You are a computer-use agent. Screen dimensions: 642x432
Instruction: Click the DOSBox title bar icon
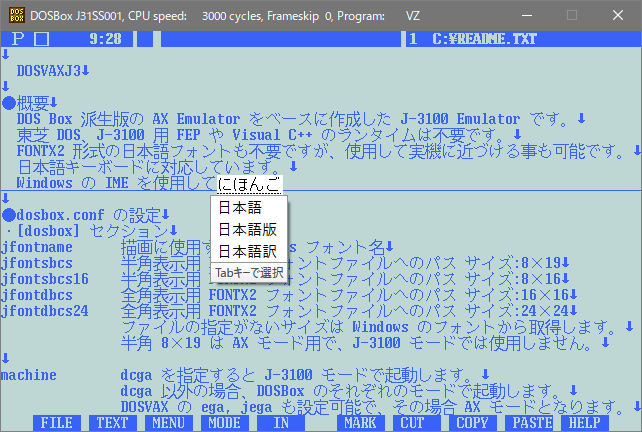[x=17, y=16]
